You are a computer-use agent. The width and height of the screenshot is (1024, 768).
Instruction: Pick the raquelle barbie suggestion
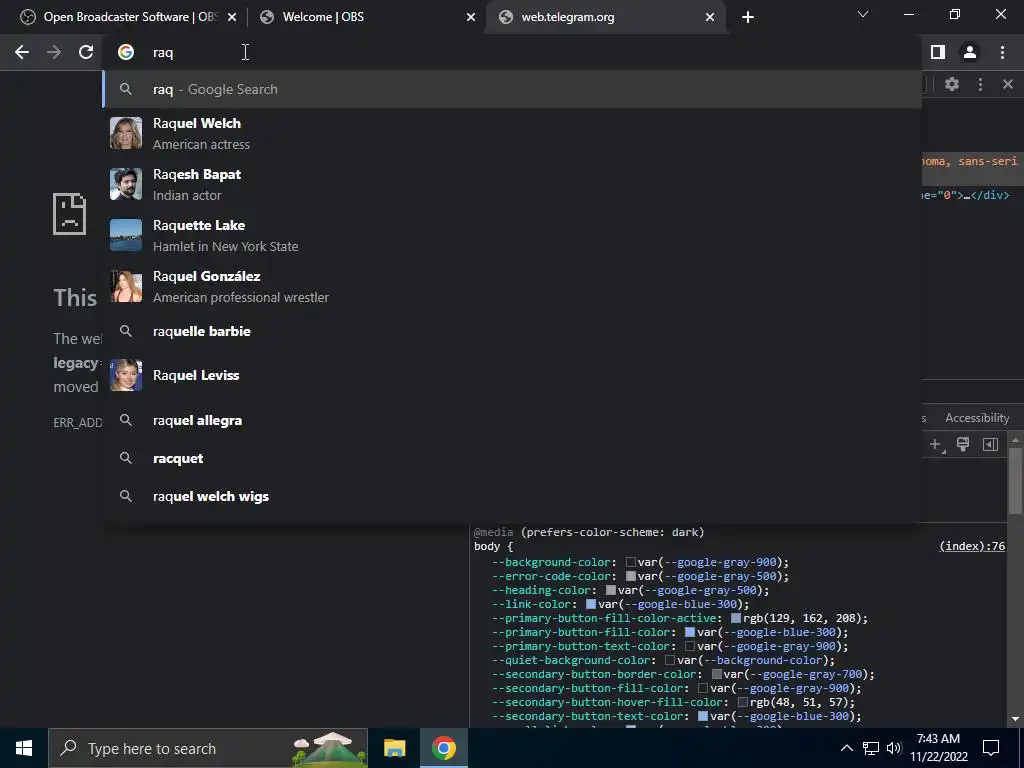click(512, 331)
